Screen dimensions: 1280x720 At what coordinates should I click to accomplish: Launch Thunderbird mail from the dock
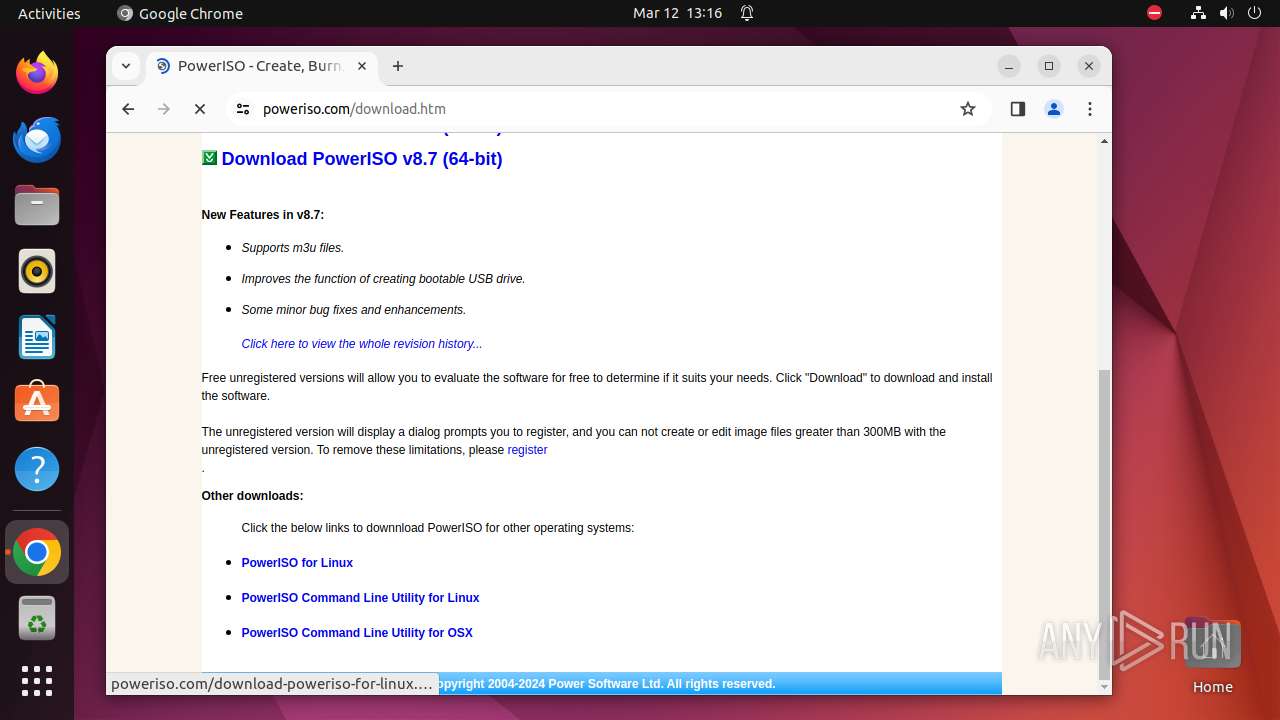tap(37, 139)
